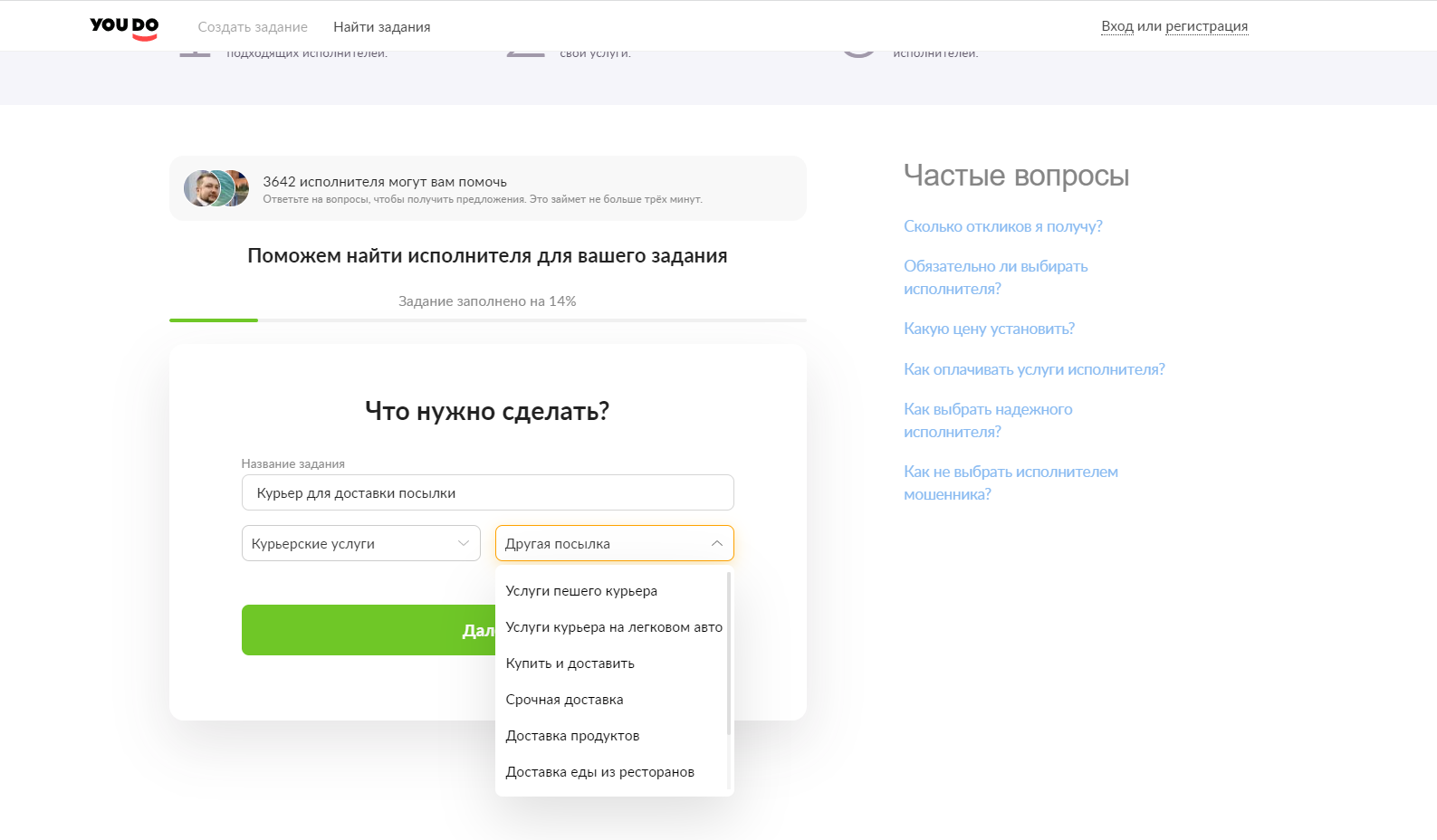Open Создать задание in header

(x=253, y=27)
